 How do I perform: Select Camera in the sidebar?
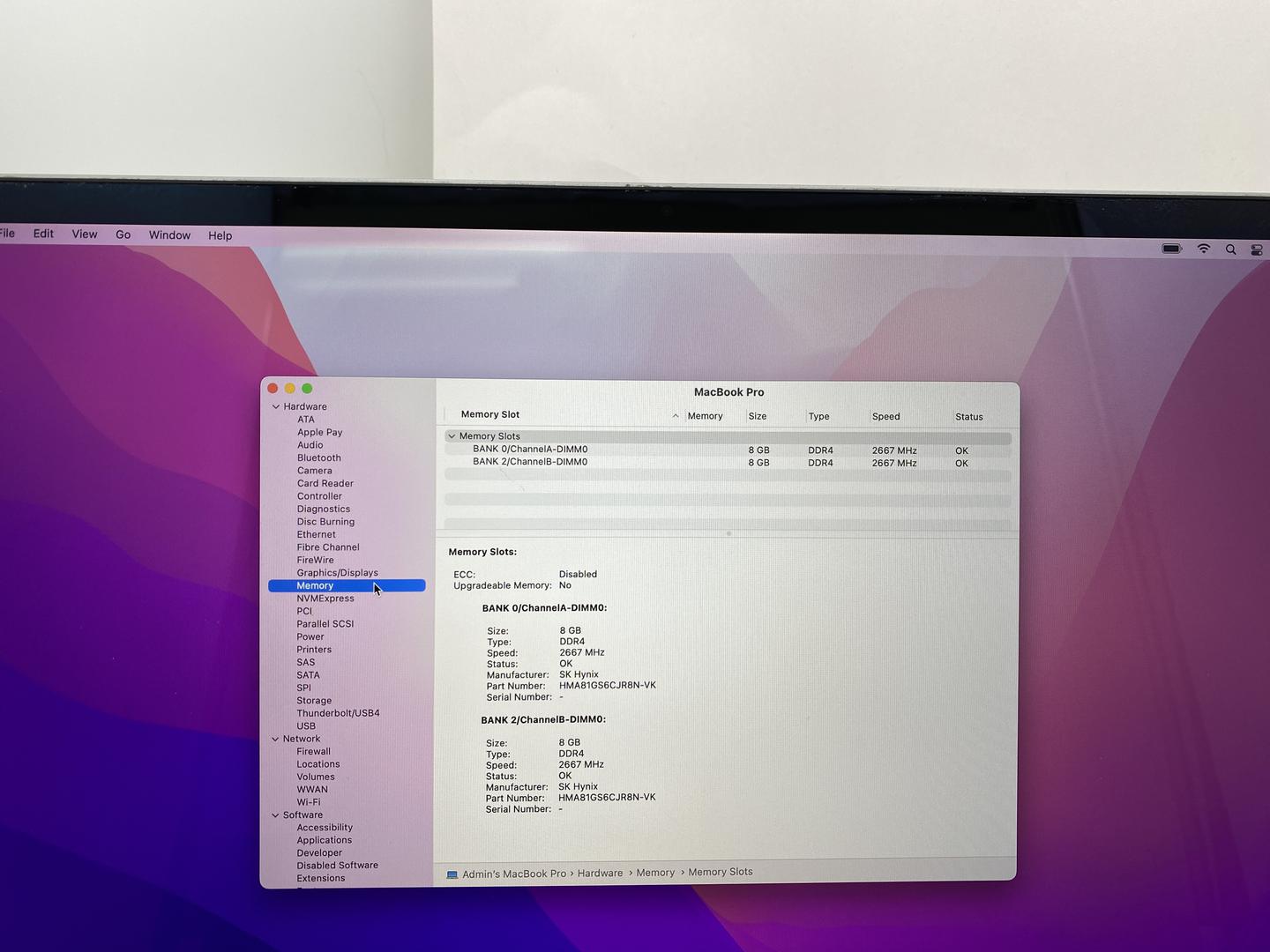(x=315, y=471)
